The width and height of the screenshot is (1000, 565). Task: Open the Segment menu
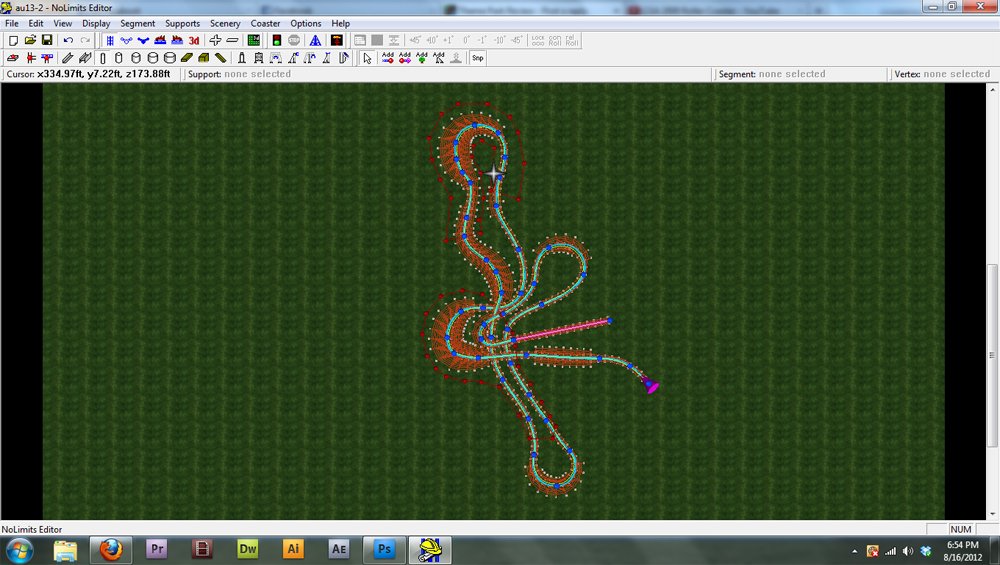tap(138, 23)
